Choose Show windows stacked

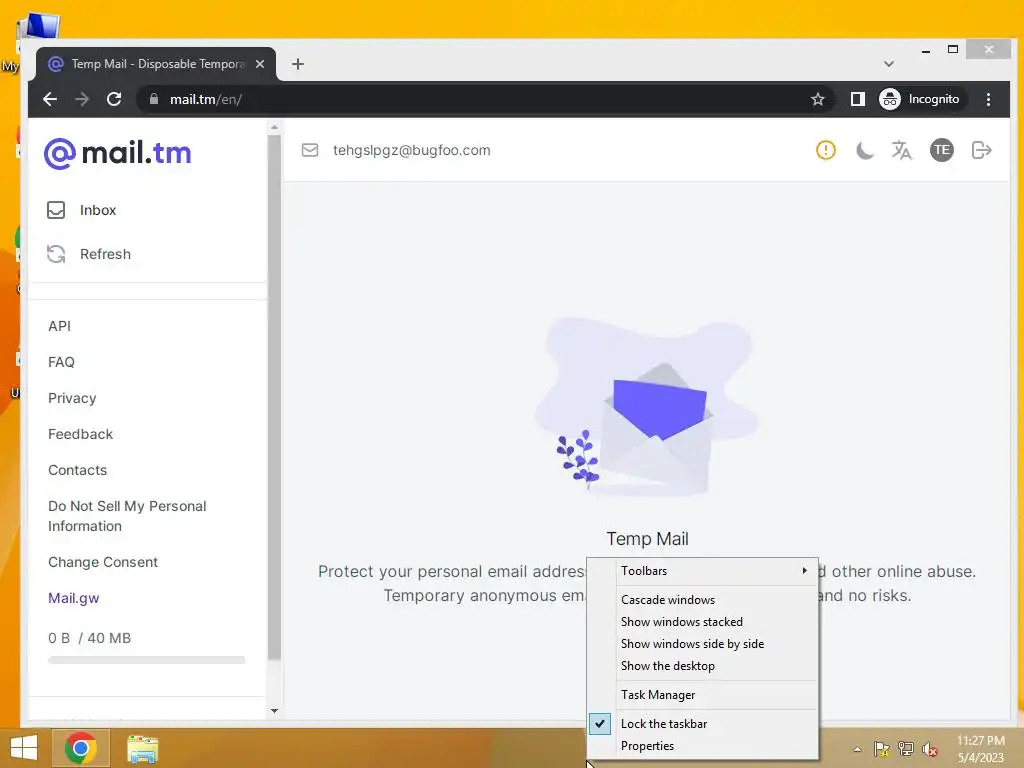pos(703,622)
